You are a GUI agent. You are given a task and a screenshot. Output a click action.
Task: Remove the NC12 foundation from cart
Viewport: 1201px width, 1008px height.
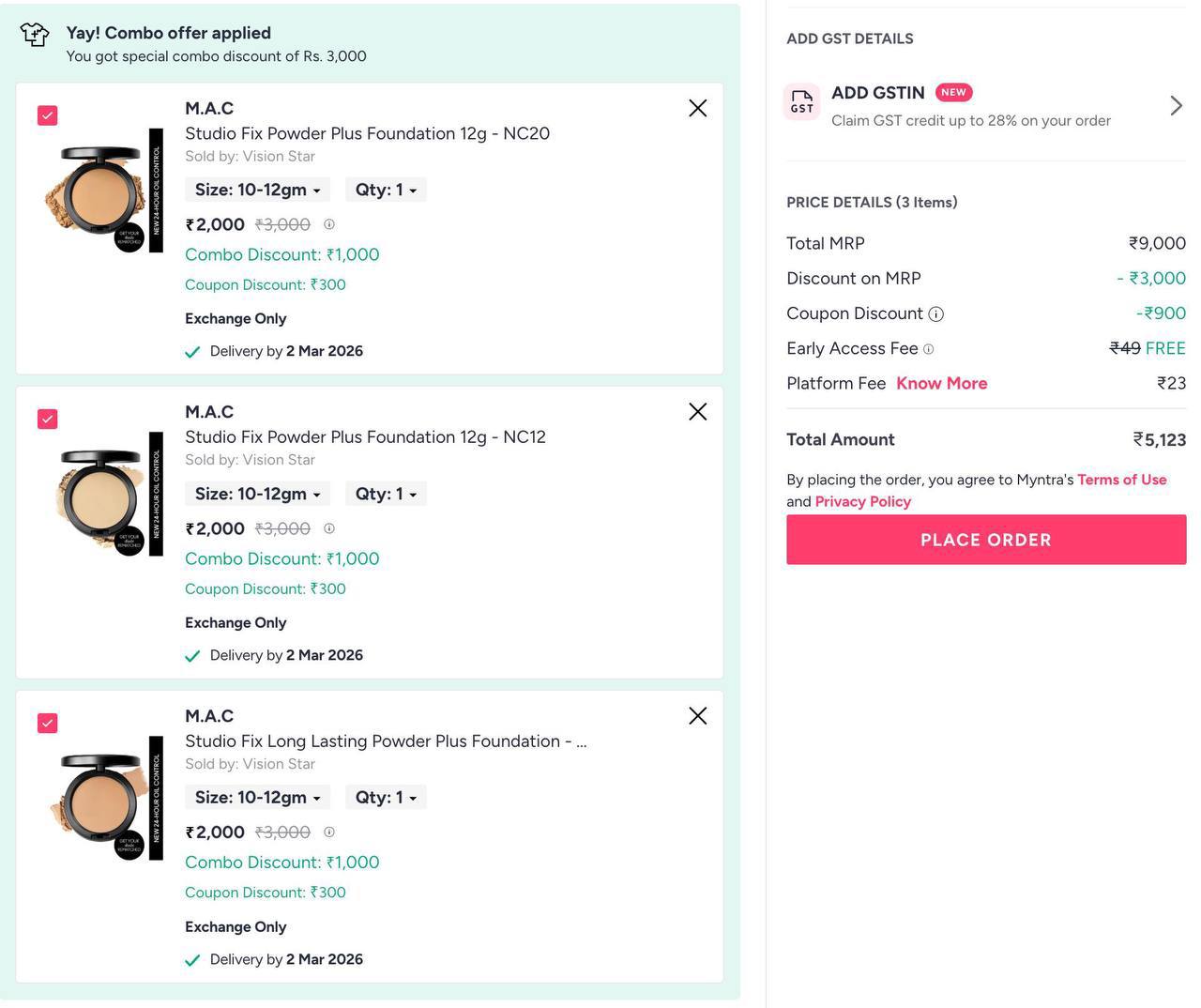[697, 411]
